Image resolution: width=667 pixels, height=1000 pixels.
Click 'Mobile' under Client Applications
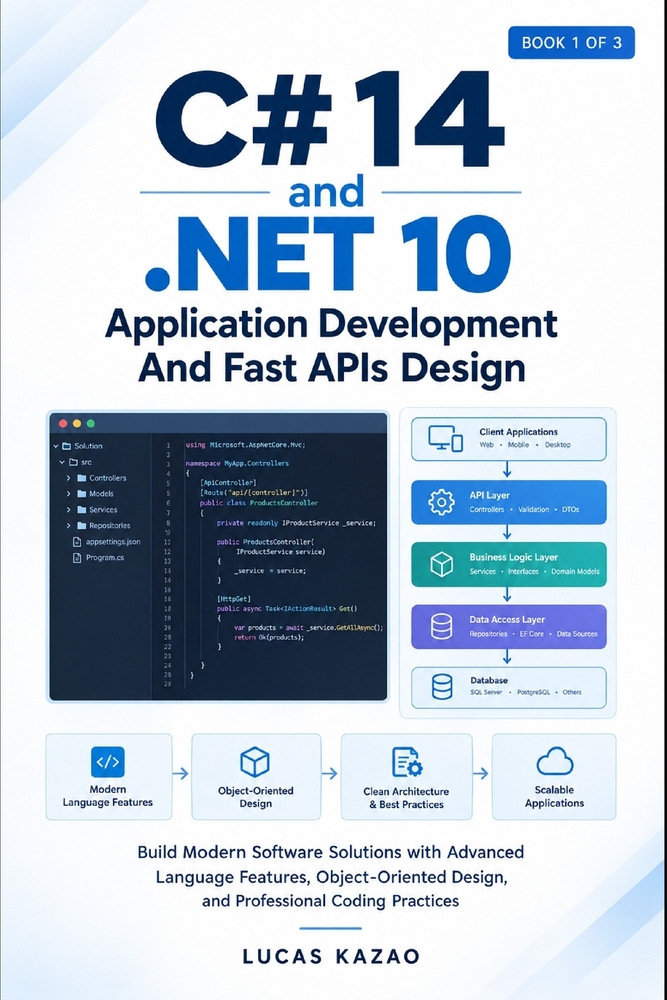(x=518, y=445)
